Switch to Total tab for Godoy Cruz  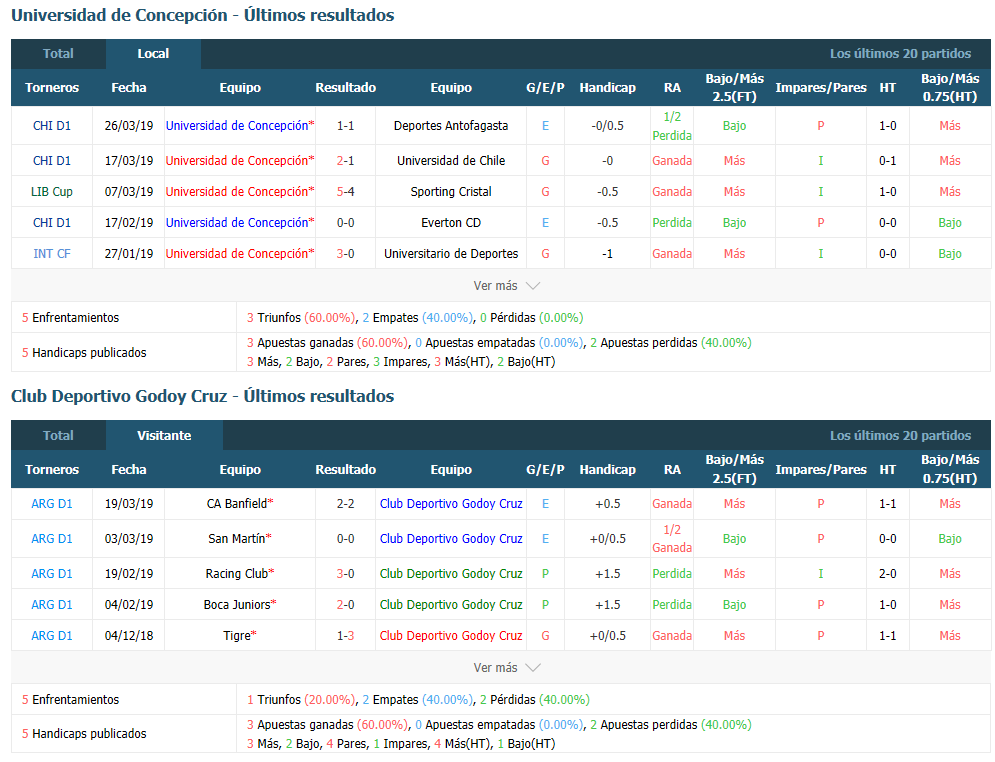[58, 436]
